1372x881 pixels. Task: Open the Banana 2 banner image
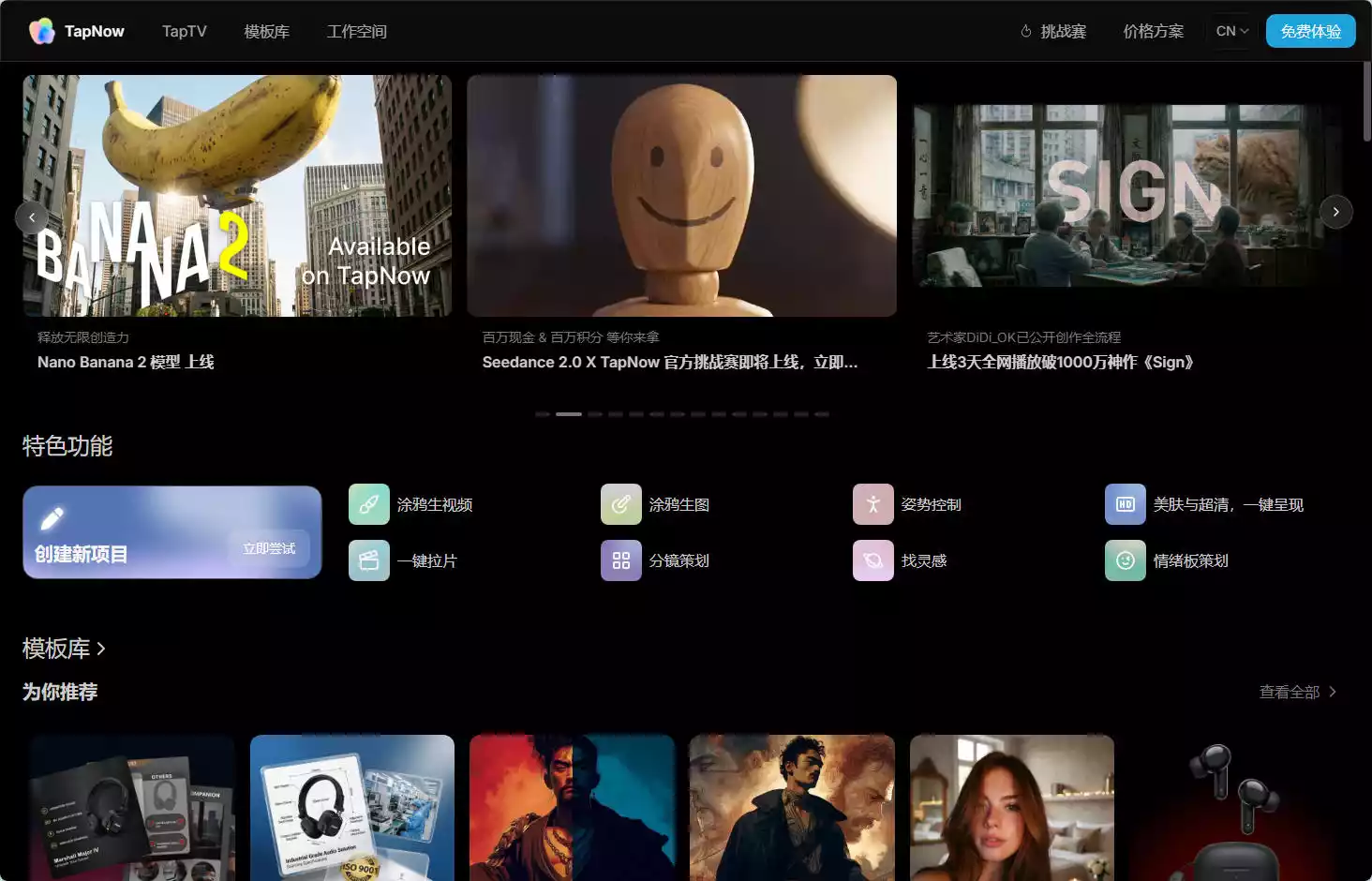(x=237, y=196)
